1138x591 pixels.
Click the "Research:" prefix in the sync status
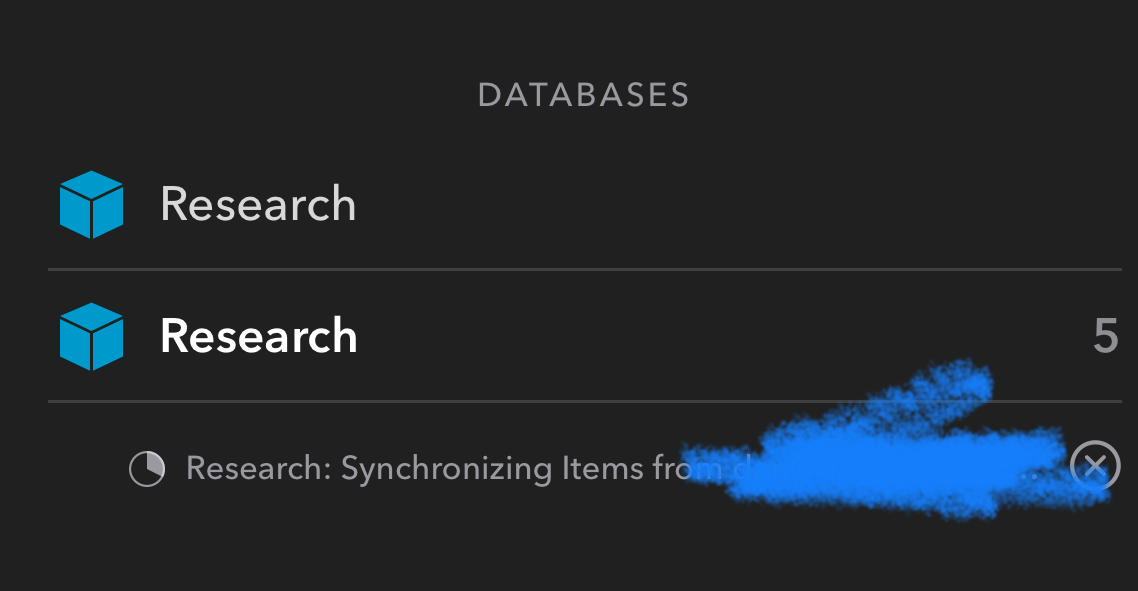coord(258,468)
